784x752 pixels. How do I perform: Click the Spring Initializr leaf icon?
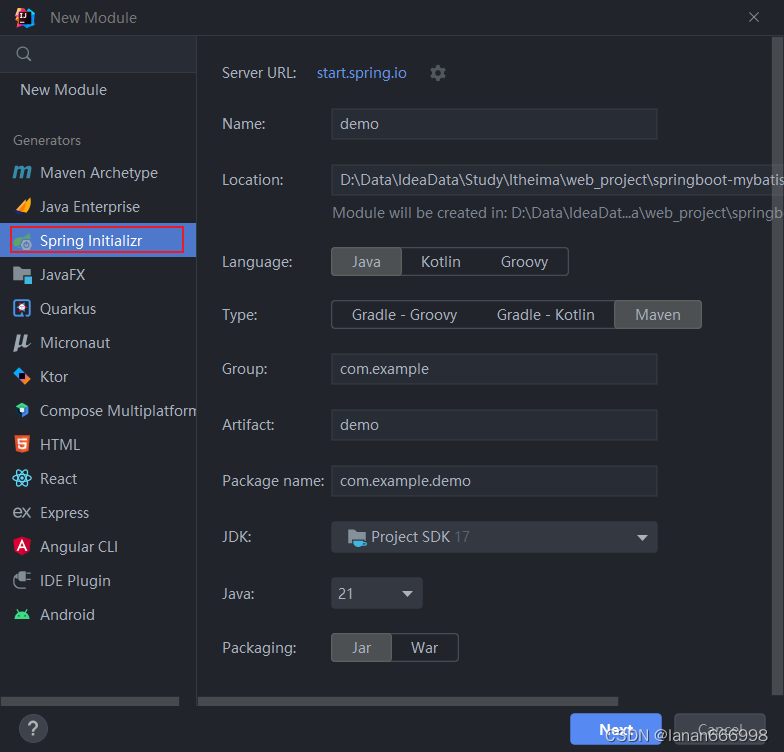22,242
